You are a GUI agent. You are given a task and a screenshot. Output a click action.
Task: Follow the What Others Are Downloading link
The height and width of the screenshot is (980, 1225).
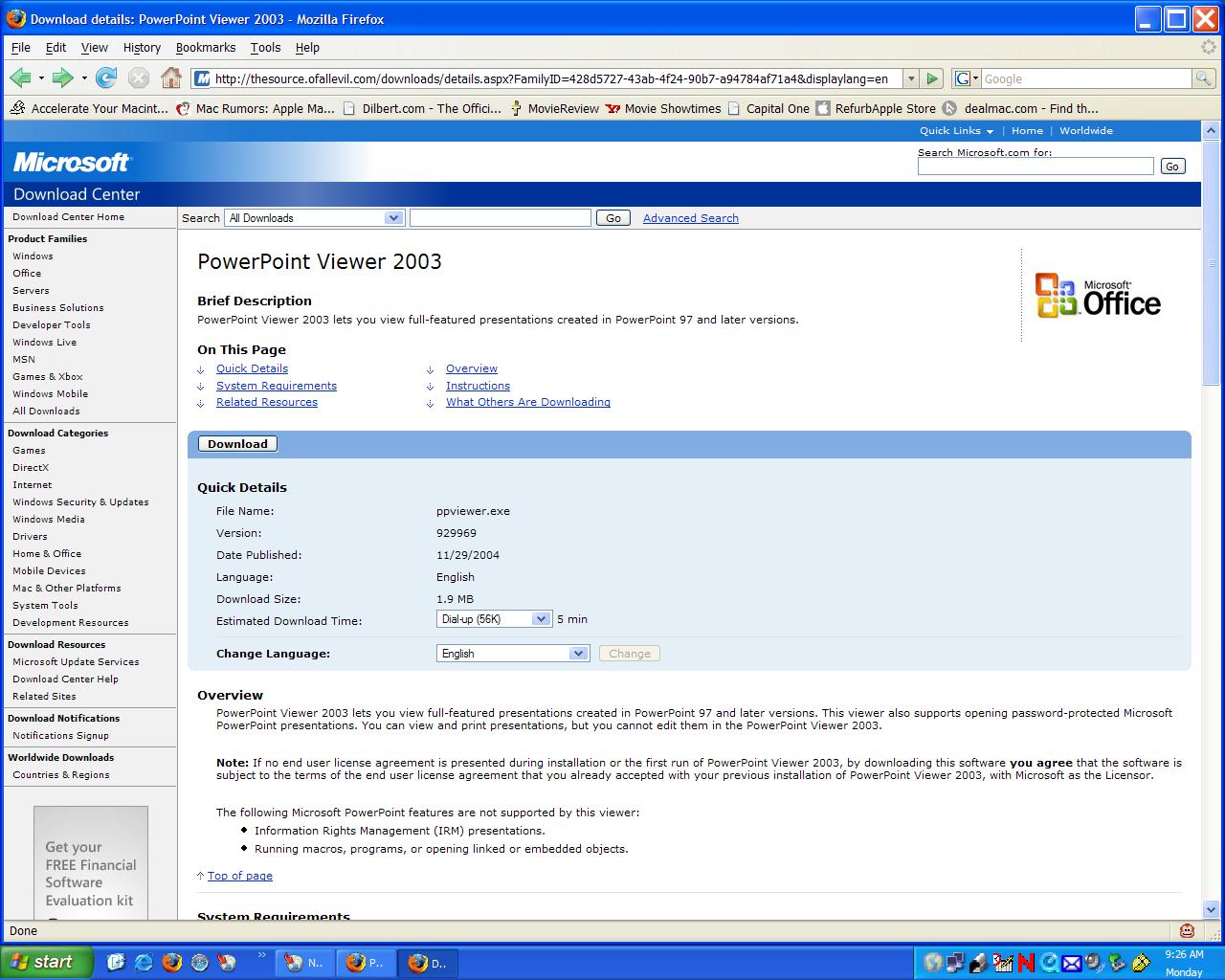click(528, 402)
